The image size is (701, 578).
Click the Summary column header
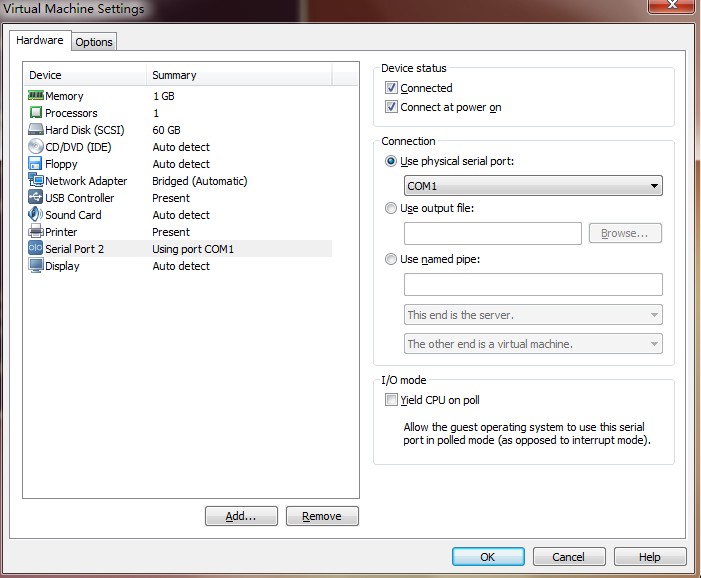click(x=239, y=75)
